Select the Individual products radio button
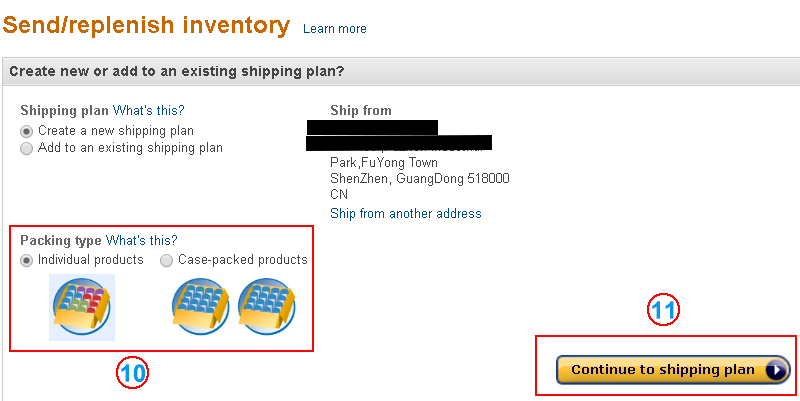800x401 pixels. (27, 260)
